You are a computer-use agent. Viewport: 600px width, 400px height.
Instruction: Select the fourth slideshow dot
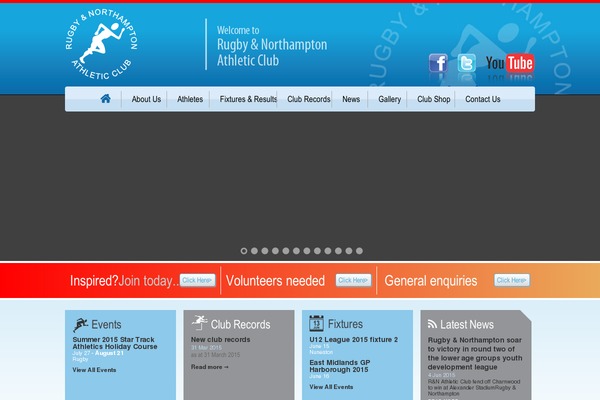(275, 251)
